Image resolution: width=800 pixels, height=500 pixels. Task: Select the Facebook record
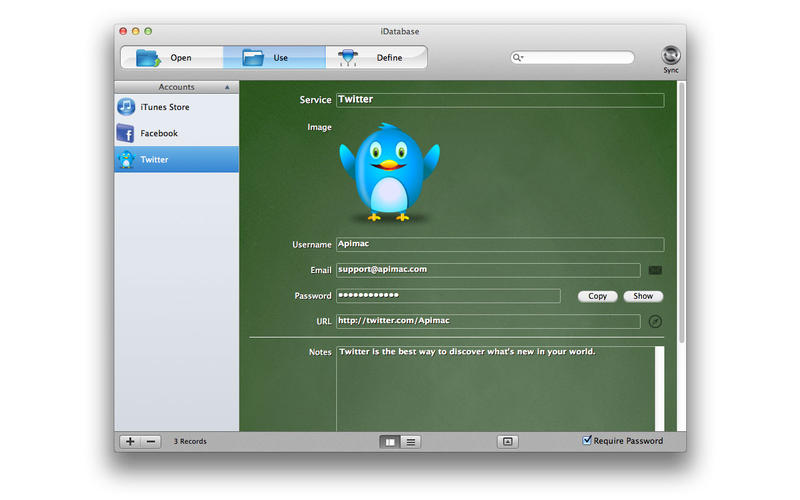(177, 133)
